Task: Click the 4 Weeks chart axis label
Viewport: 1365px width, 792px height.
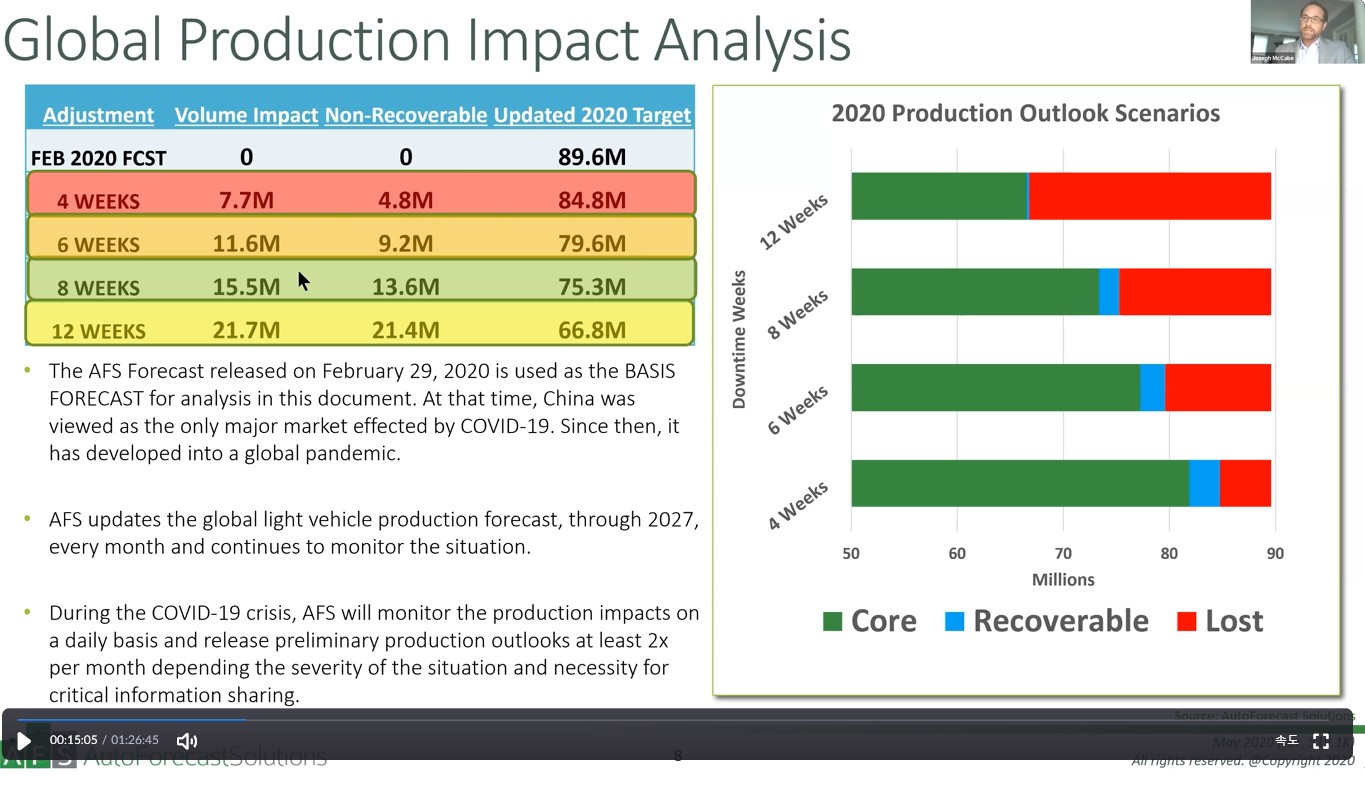Action: pyautogui.click(x=798, y=505)
